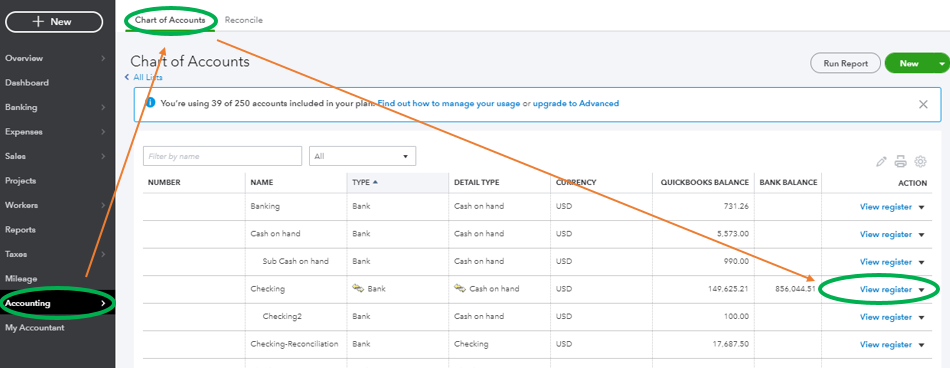Open the green New button dropdown arrow
Image resolution: width=950 pixels, height=368 pixels.
click(942, 64)
